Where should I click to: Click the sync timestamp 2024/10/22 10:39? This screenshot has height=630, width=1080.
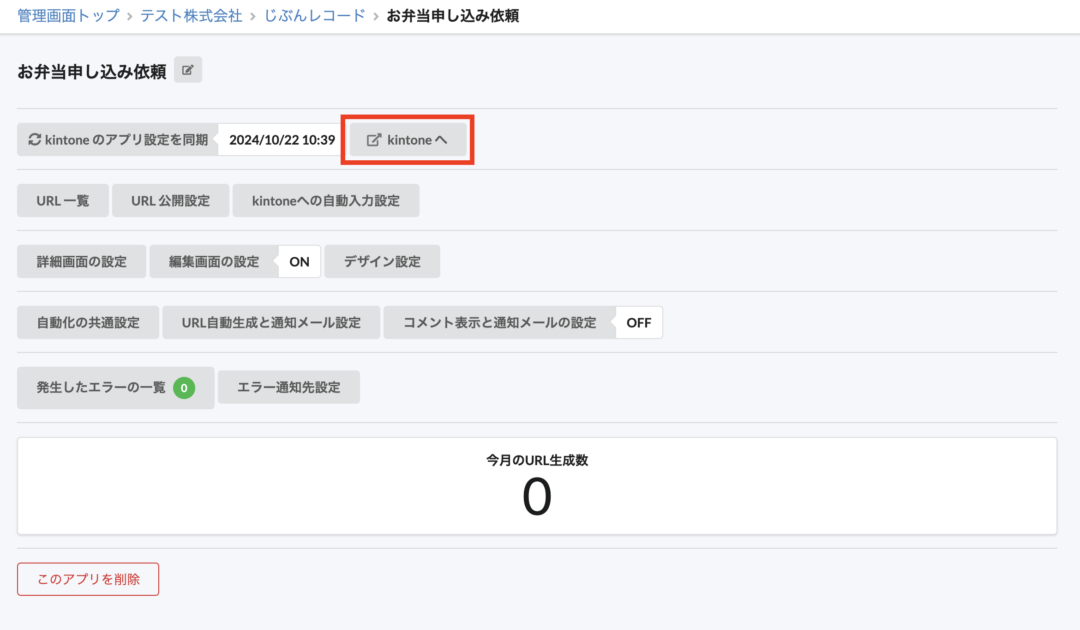point(280,140)
